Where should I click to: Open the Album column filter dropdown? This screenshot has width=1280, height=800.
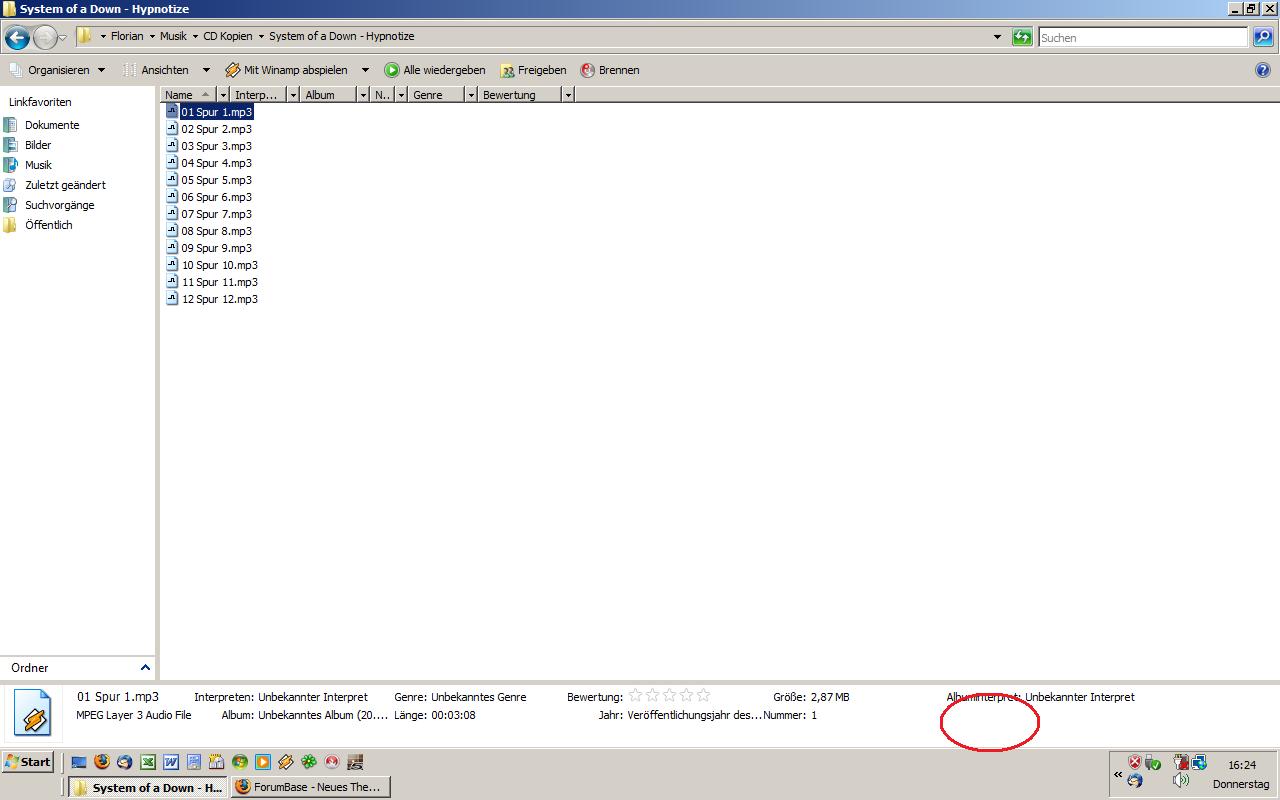[x=363, y=95]
